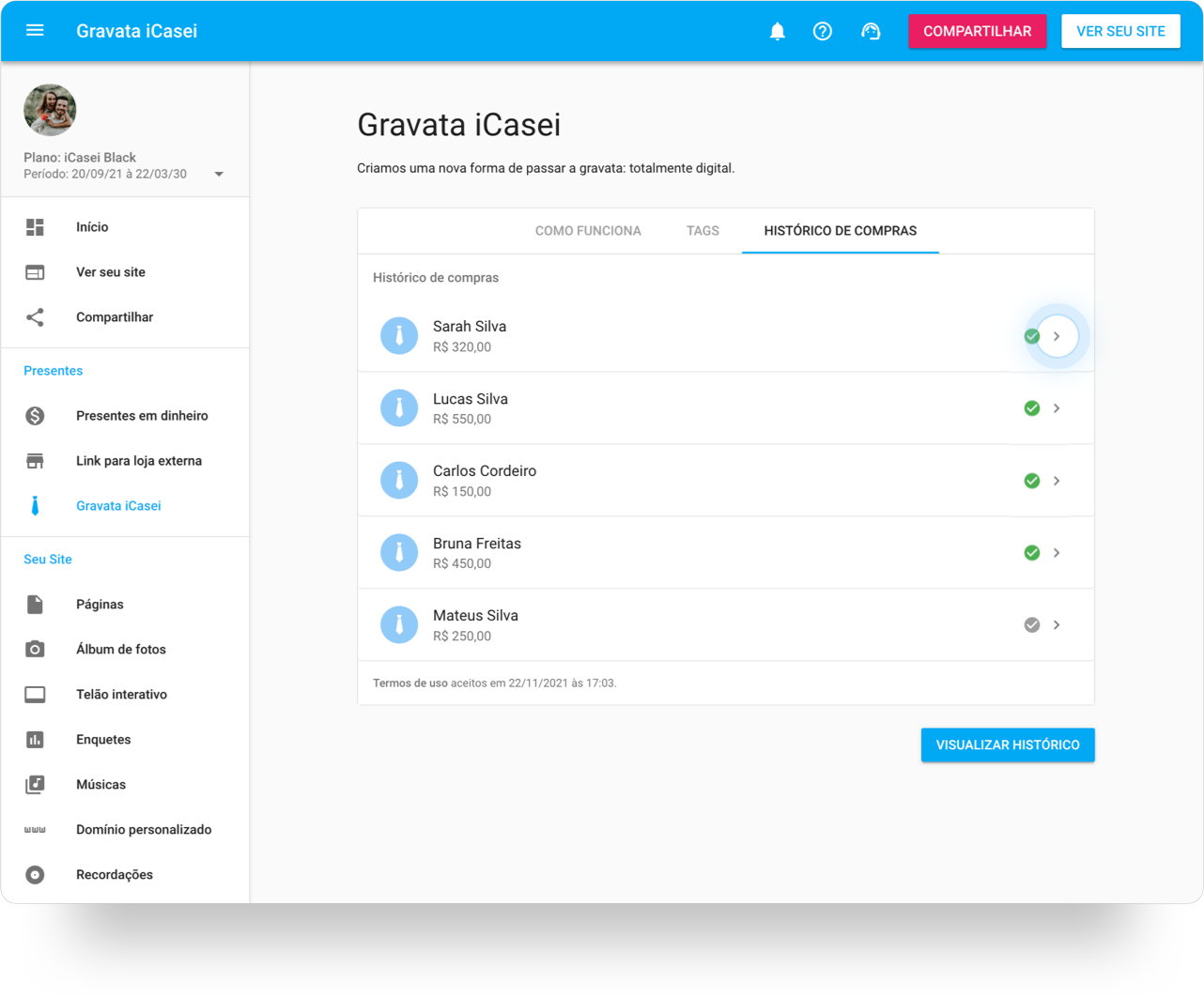1204x998 pixels.
Task: Click the couple profile photo
Action: click(50, 110)
